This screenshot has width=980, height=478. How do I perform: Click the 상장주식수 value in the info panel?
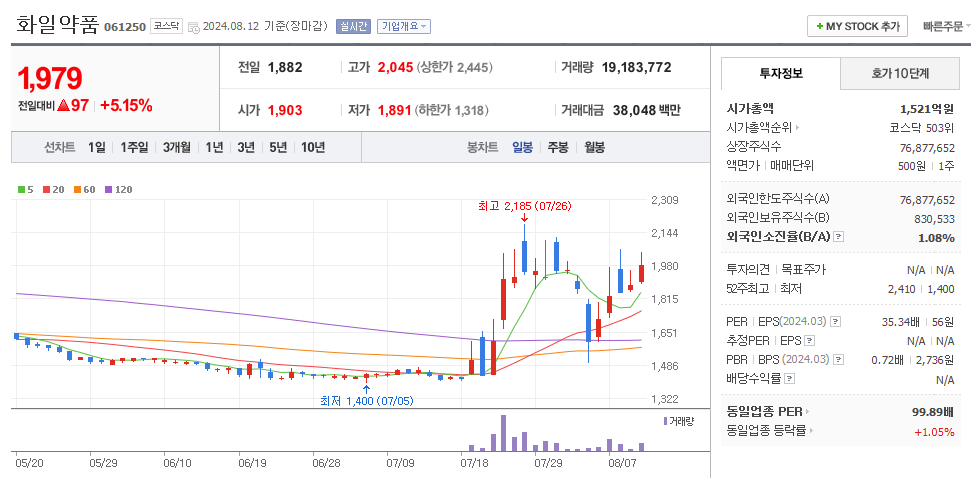[x=928, y=147]
